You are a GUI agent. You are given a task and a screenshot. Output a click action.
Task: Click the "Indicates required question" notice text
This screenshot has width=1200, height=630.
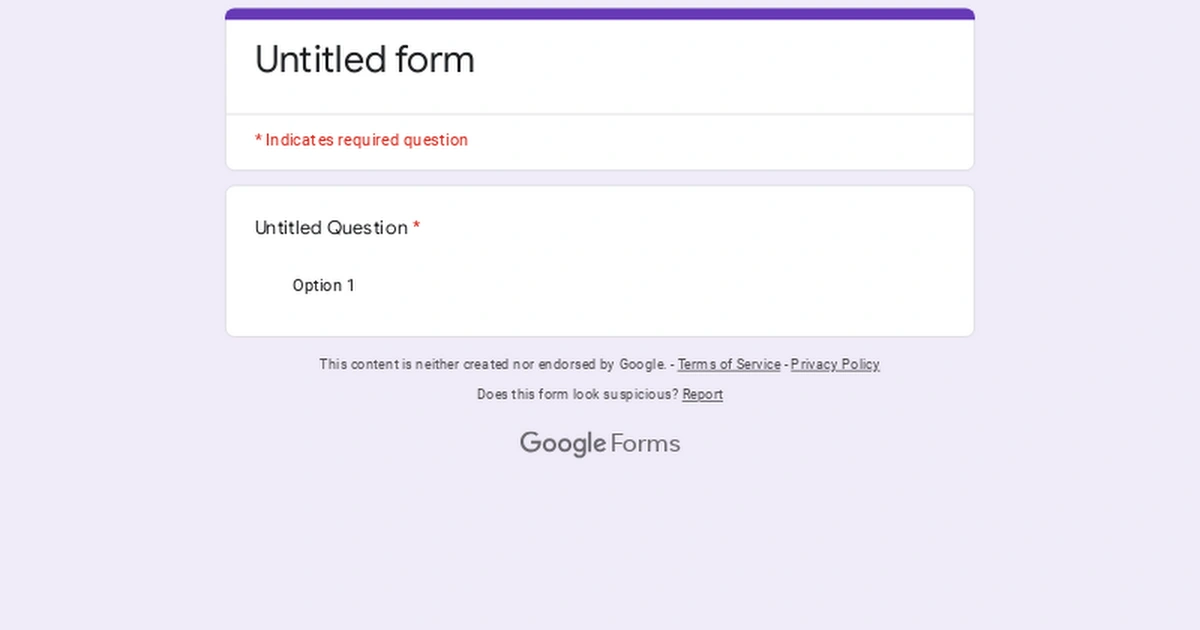(x=366, y=140)
